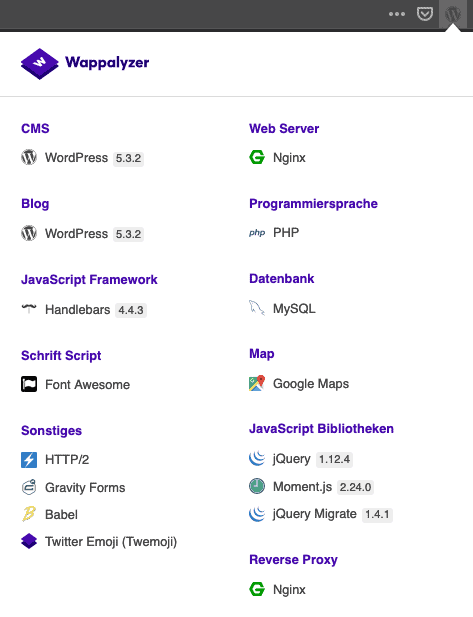Open the Blog category heading
The height and width of the screenshot is (617, 473).
[35, 204]
